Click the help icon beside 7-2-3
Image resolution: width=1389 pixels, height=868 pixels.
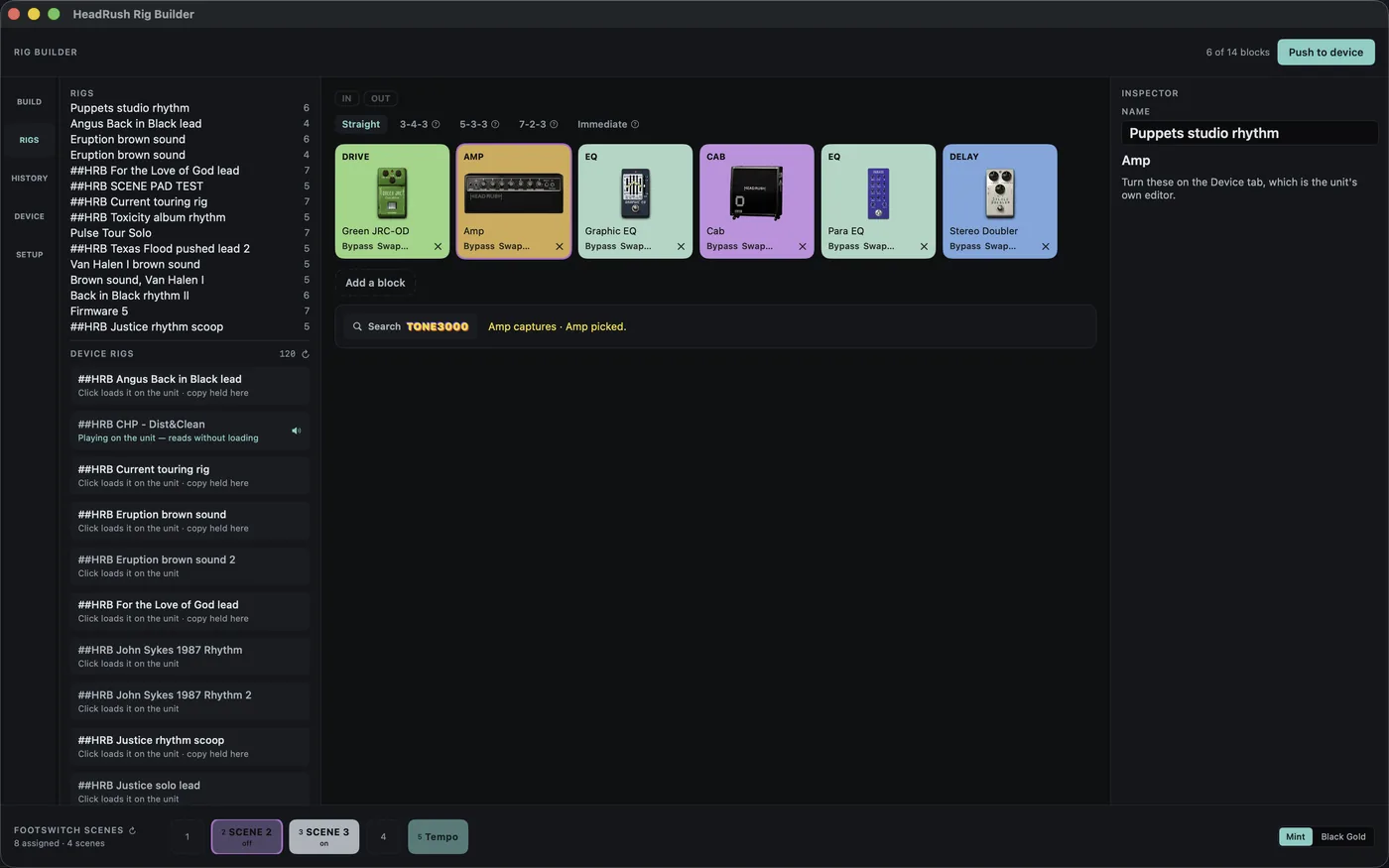pos(554,125)
